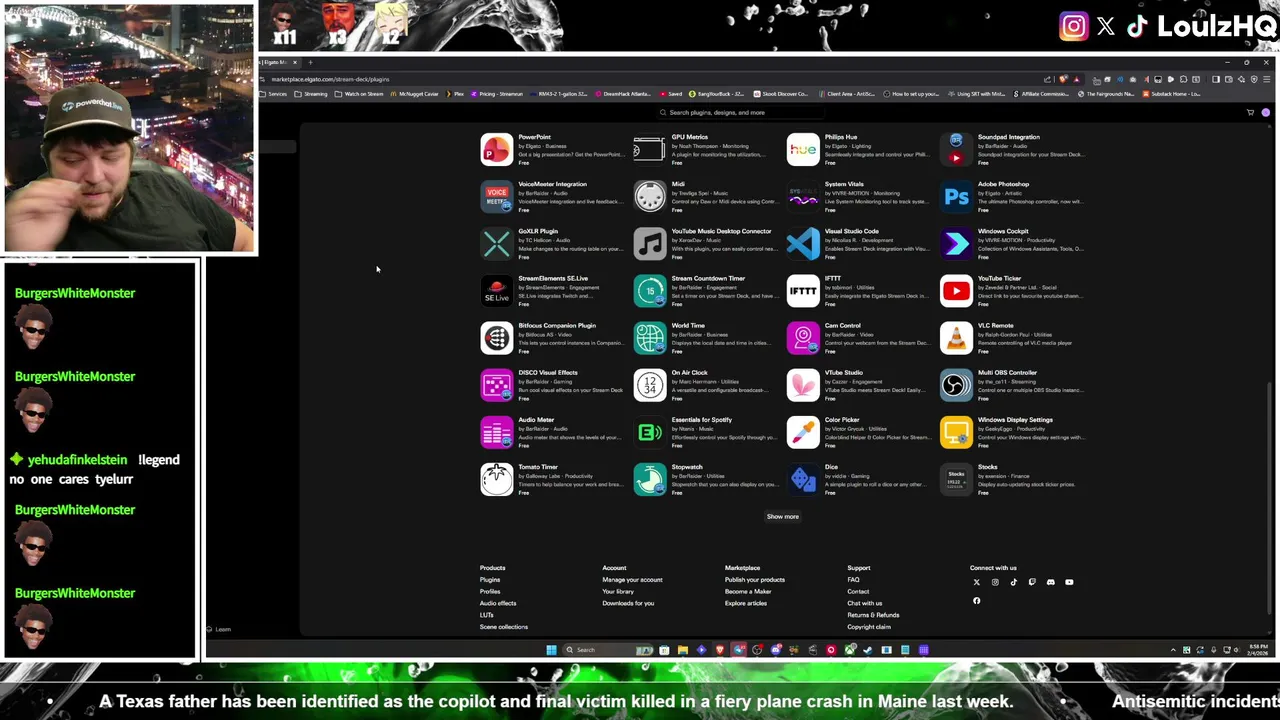Open the Copyright claim link
The height and width of the screenshot is (720, 1280).
(x=869, y=627)
